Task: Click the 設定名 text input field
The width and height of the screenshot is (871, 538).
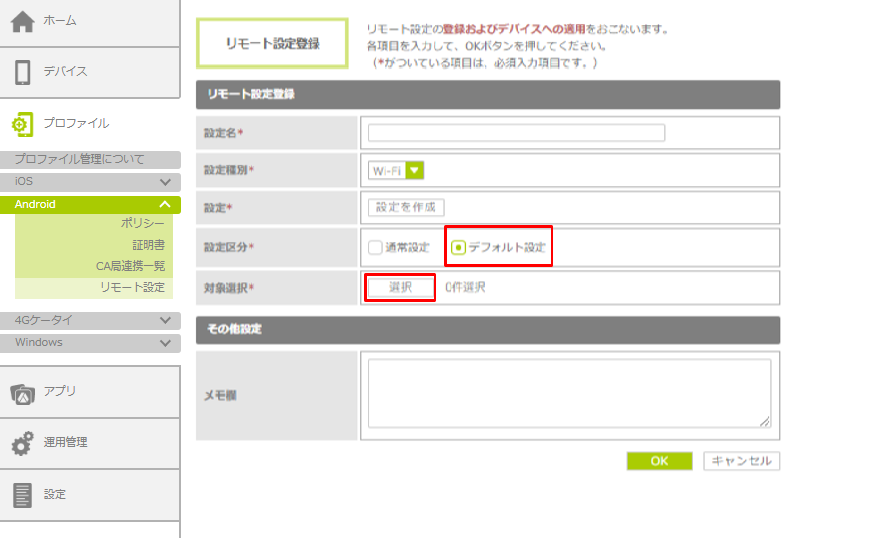Action: pyautogui.click(x=516, y=133)
